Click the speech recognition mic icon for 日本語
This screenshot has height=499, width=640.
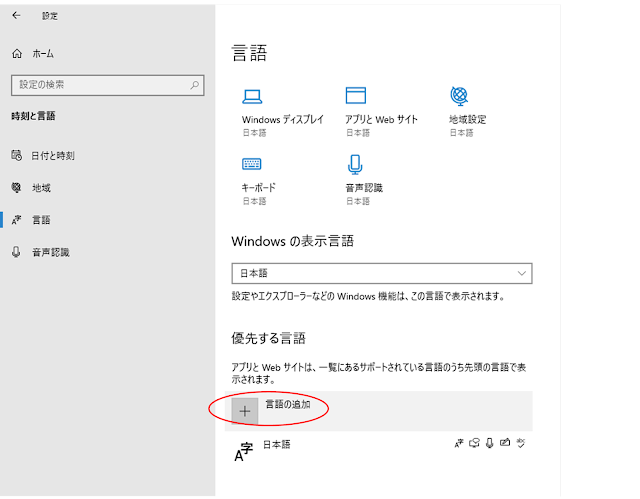(489, 443)
